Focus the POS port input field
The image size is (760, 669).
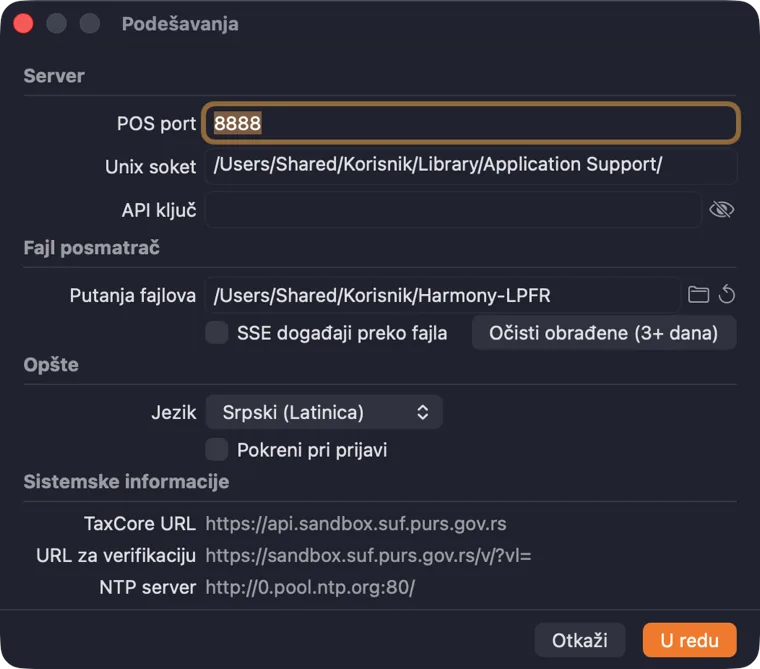click(x=471, y=123)
